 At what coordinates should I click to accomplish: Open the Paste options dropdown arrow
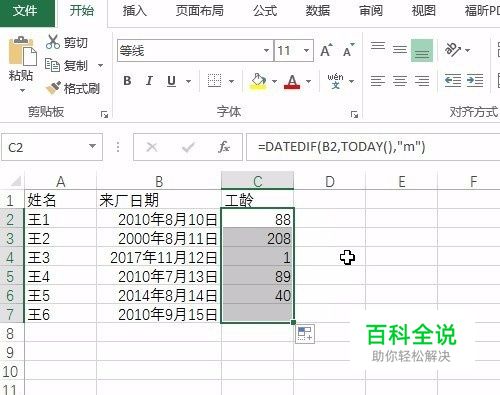coord(22,91)
